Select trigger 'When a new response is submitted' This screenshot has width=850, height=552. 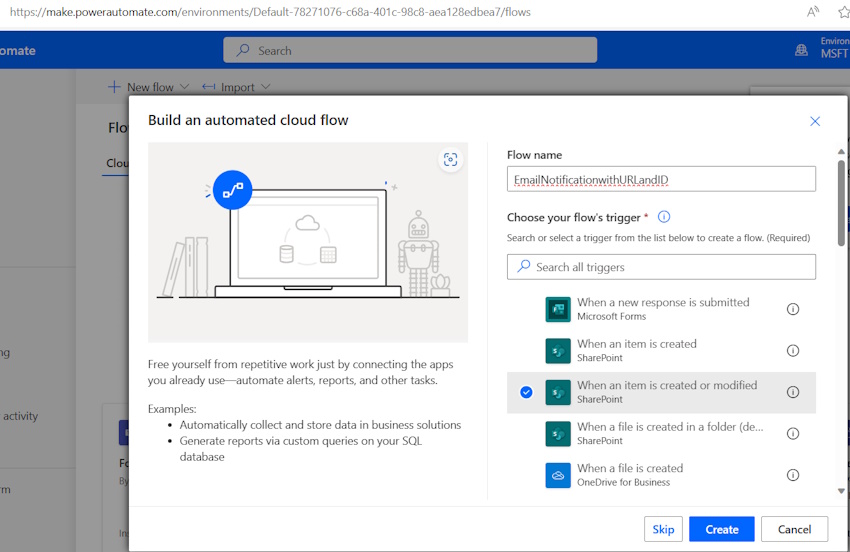[661, 309]
